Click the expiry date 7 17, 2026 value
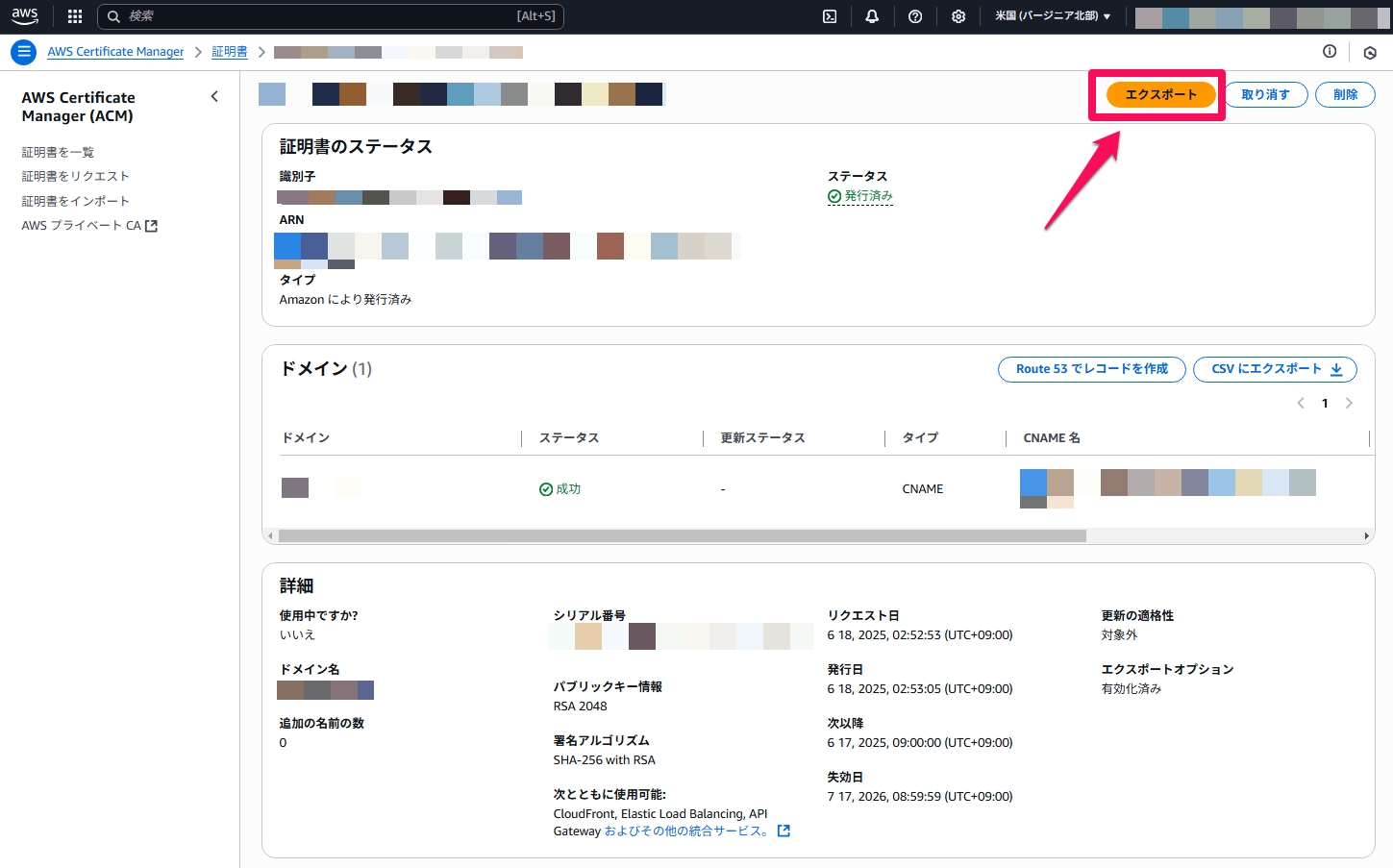 [920, 797]
